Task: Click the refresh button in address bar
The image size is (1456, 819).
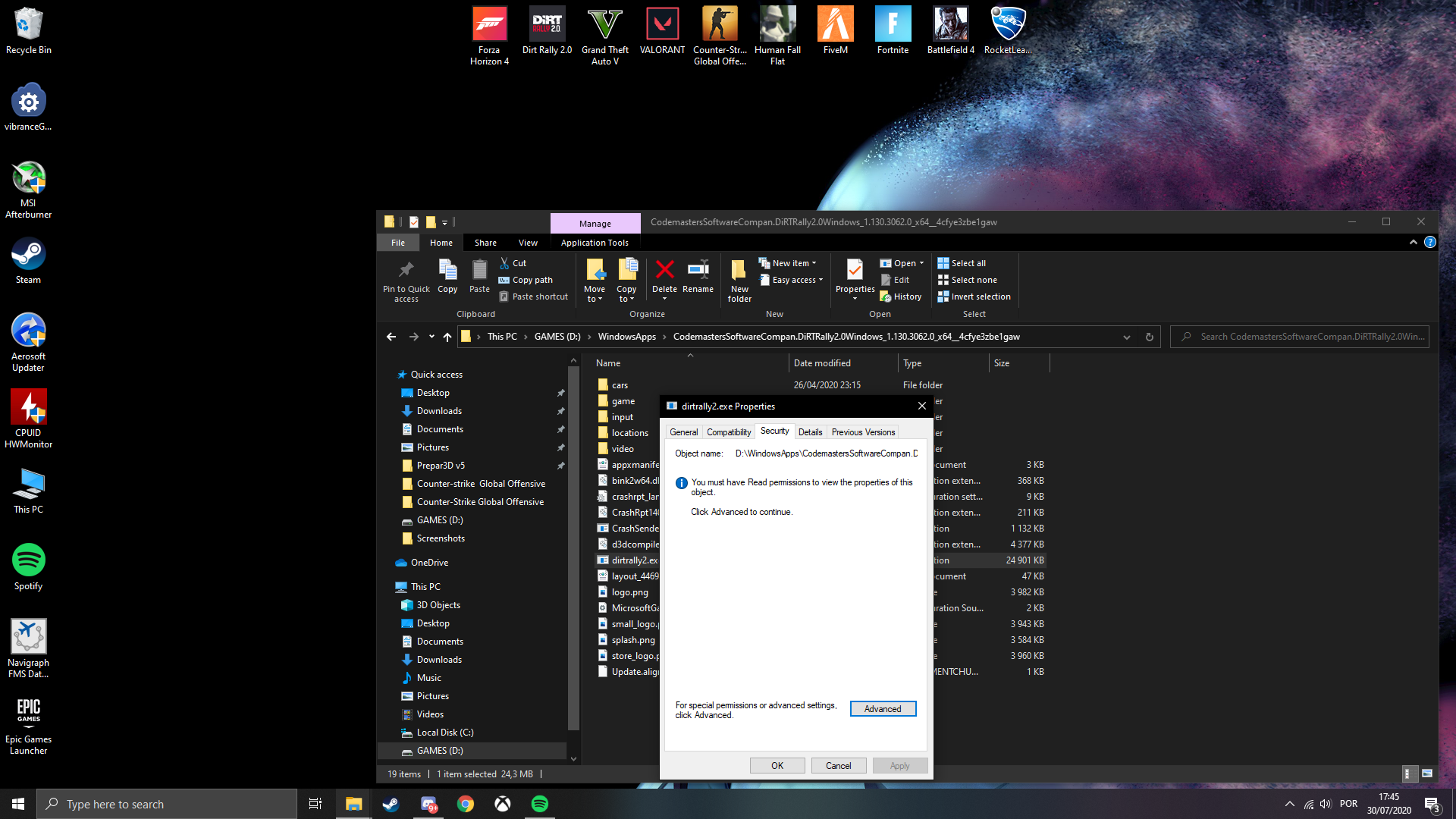Action: pyautogui.click(x=1150, y=337)
